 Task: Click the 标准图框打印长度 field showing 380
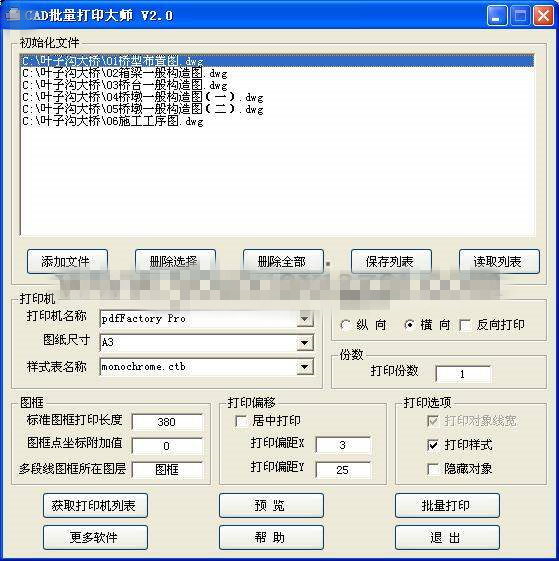tap(167, 422)
